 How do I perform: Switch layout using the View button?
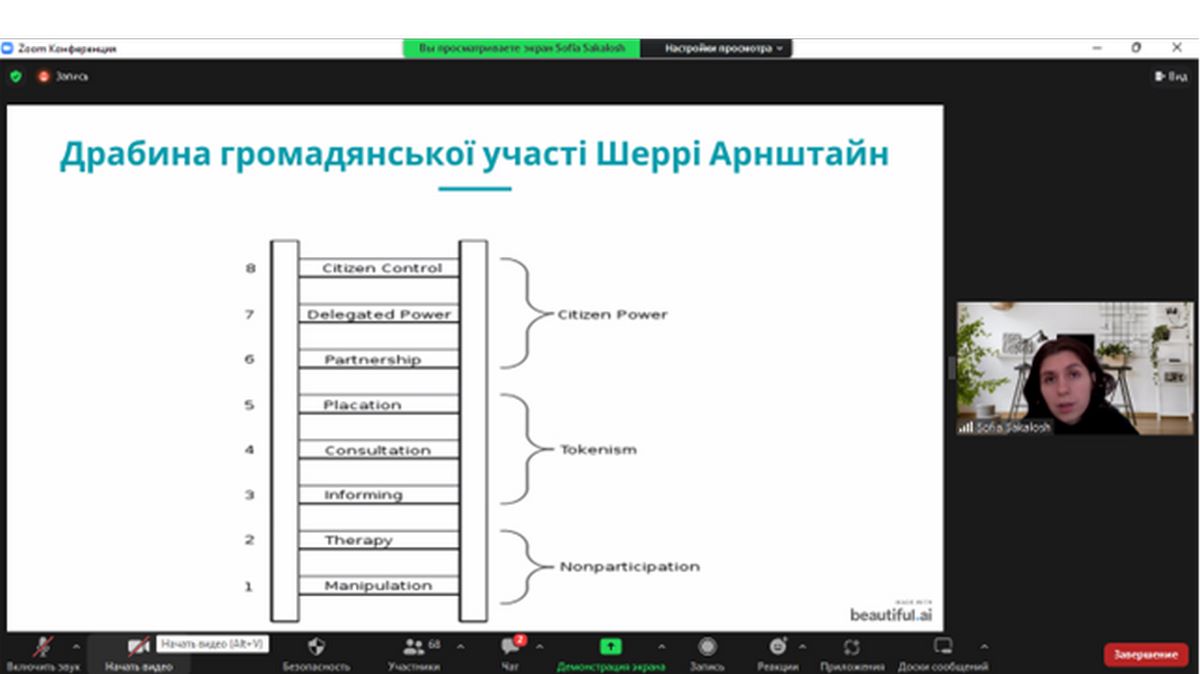(x=1169, y=76)
